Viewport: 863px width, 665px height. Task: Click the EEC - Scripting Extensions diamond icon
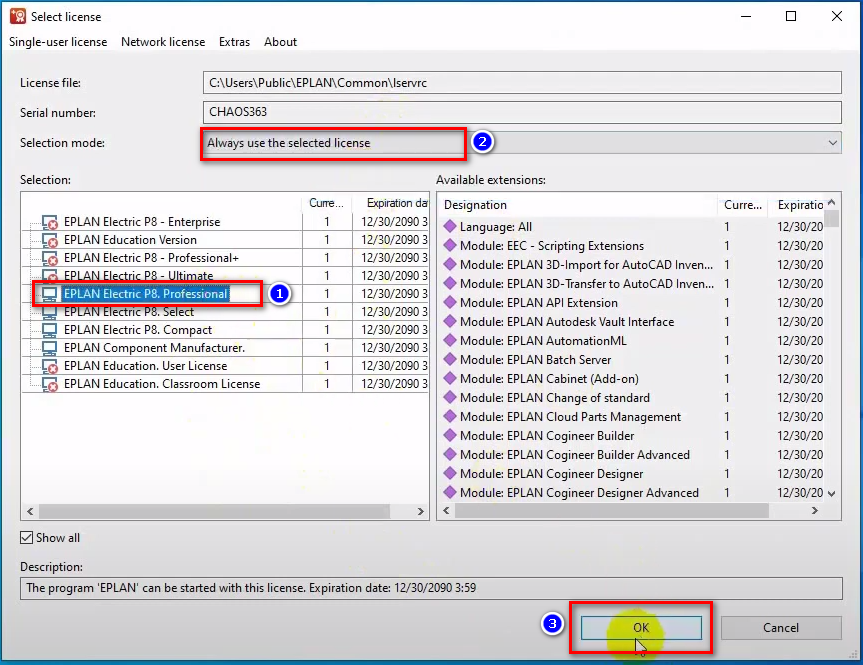[x=450, y=246]
